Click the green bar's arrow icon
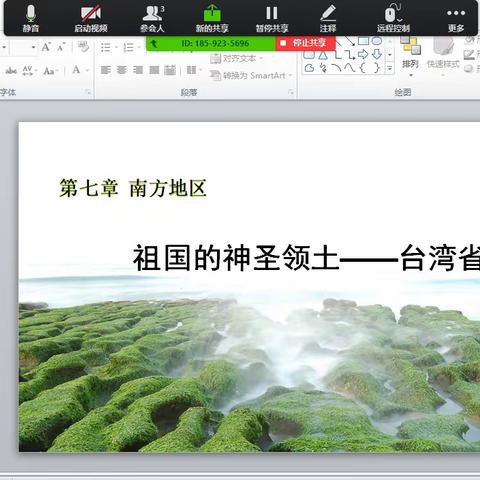This screenshot has height=480, width=480. (154, 43)
